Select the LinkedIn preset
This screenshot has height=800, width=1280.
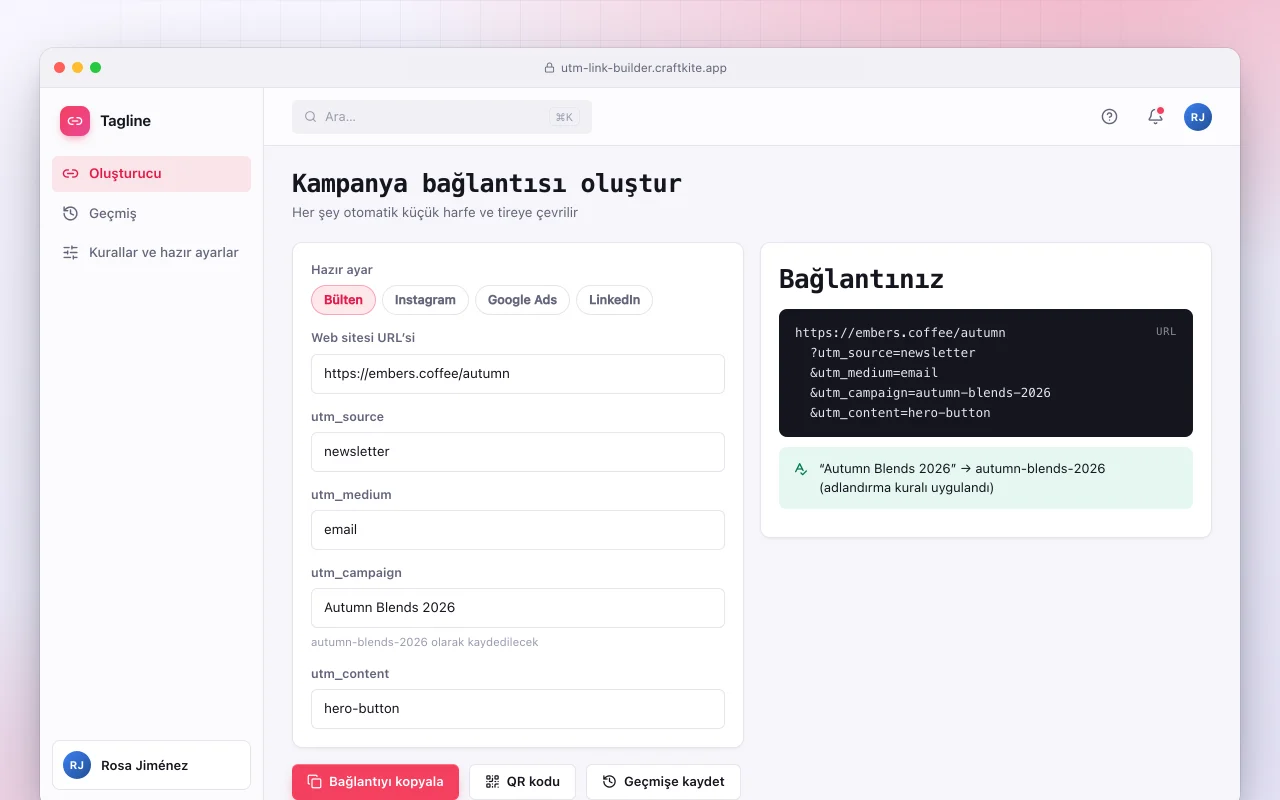click(x=614, y=300)
